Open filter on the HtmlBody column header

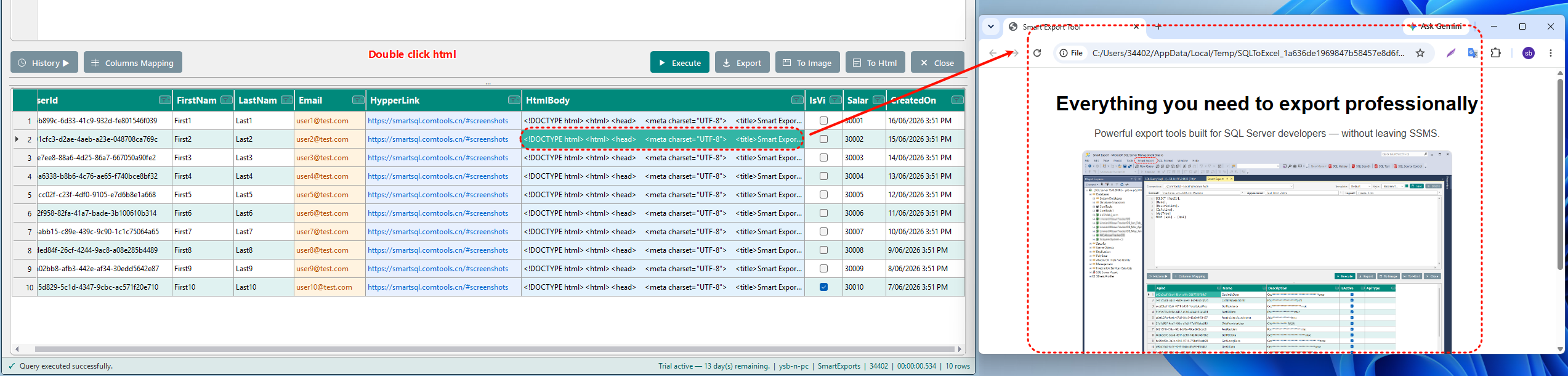tap(798, 100)
